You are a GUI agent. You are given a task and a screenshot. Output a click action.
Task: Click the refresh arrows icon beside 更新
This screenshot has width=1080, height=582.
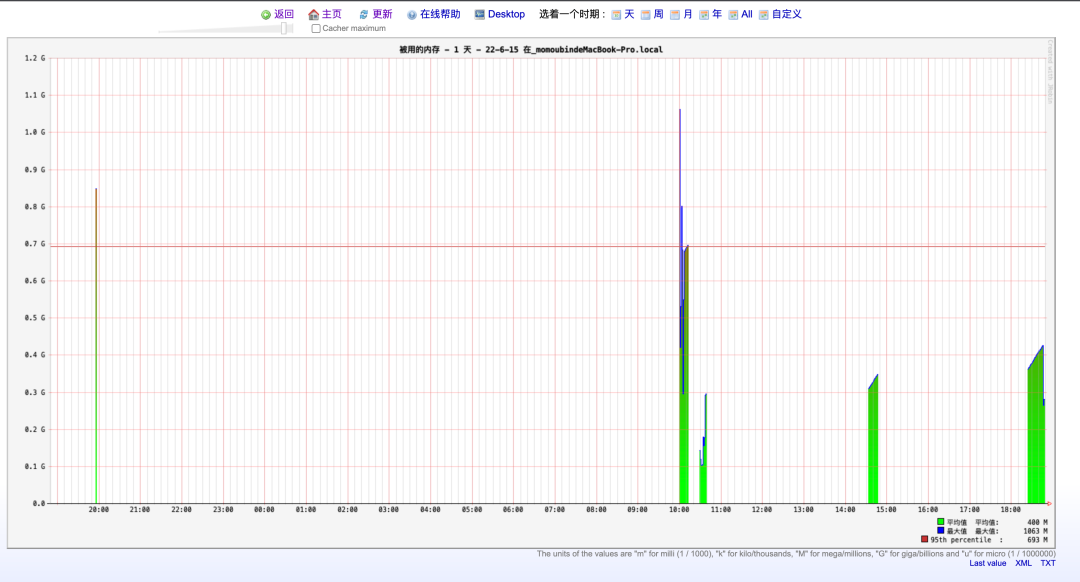point(364,14)
